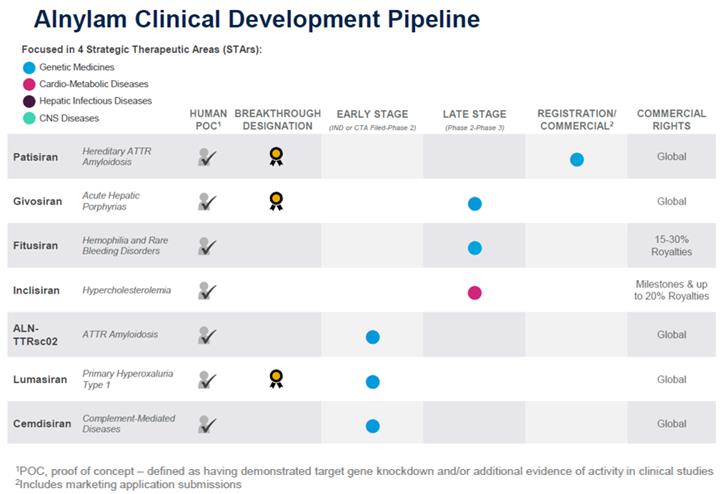Click the Inclisiran drug name

(x=39, y=291)
